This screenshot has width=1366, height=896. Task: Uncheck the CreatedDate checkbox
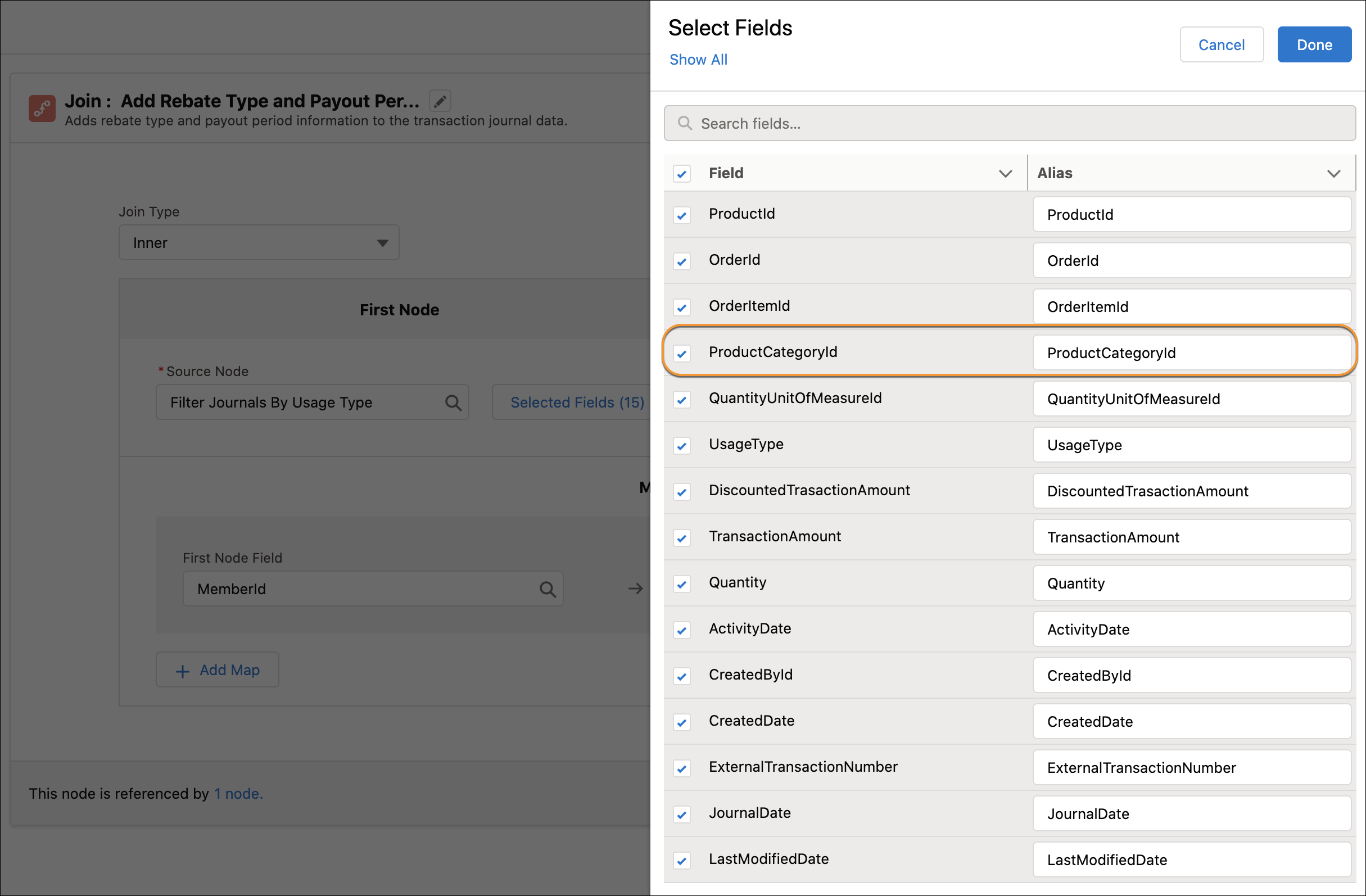[682, 723]
